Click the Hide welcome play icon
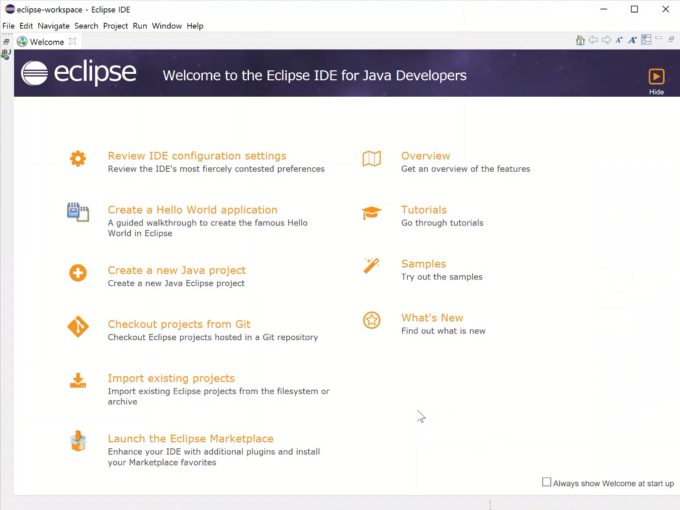680x510 pixels. pos(656,77)
